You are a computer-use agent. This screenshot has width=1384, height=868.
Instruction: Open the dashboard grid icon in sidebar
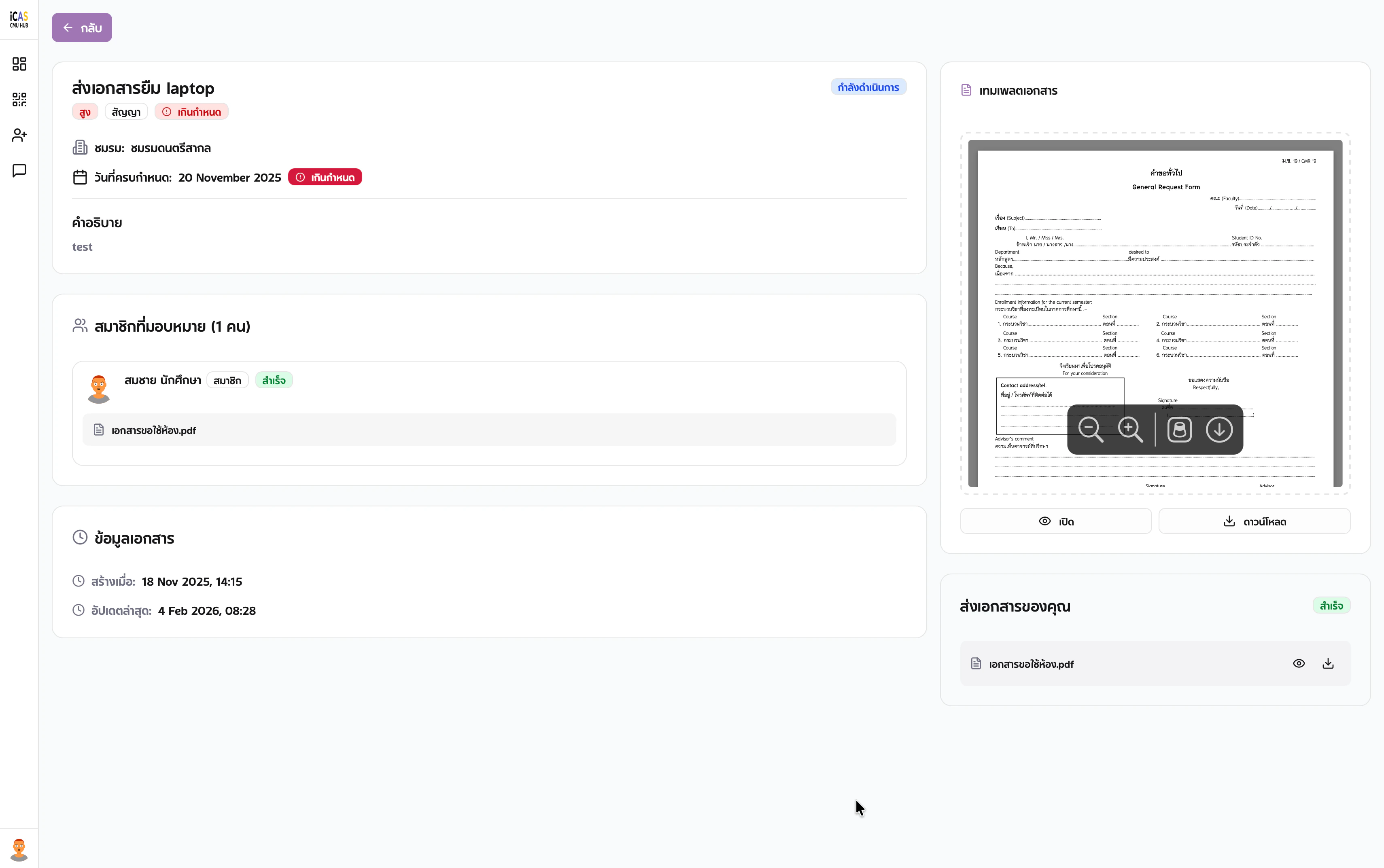click(19, 64)
